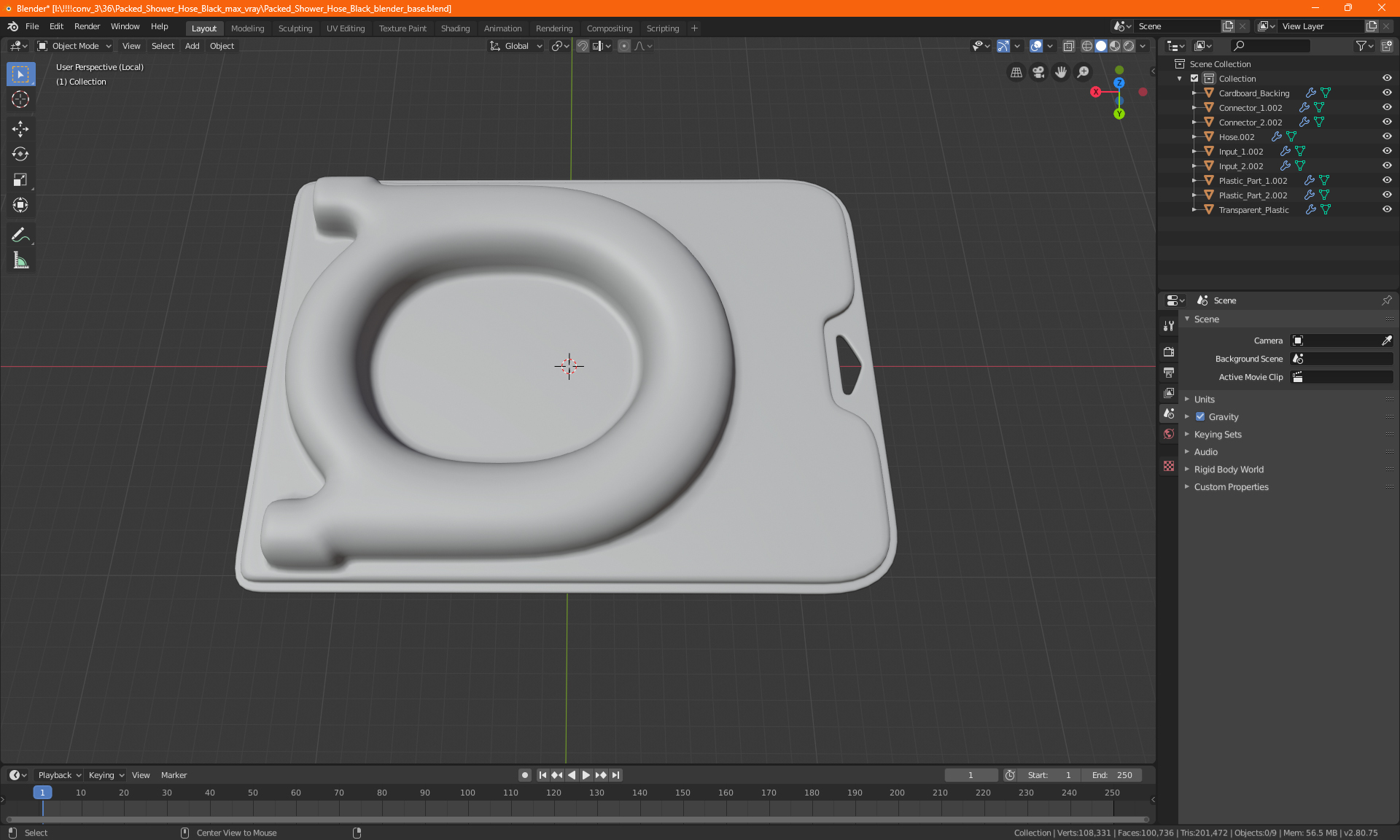Select the Move tool

click(20, 129)
